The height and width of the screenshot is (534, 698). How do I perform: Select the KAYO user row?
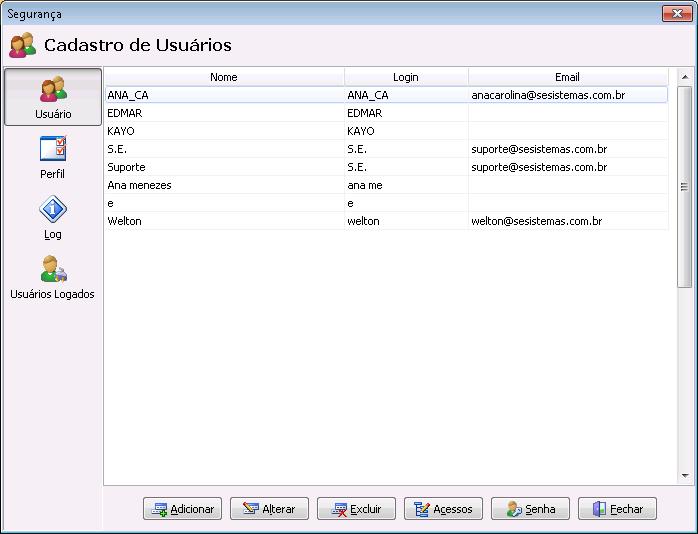[225, 131]
